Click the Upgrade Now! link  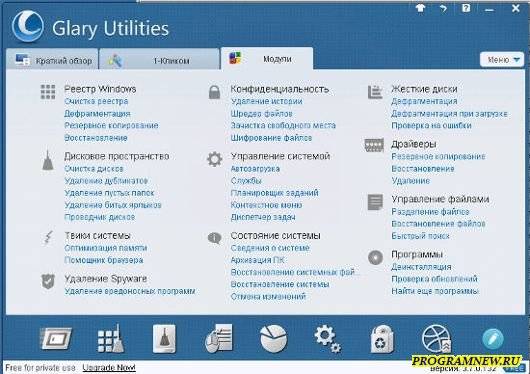(x=109, y=368)
